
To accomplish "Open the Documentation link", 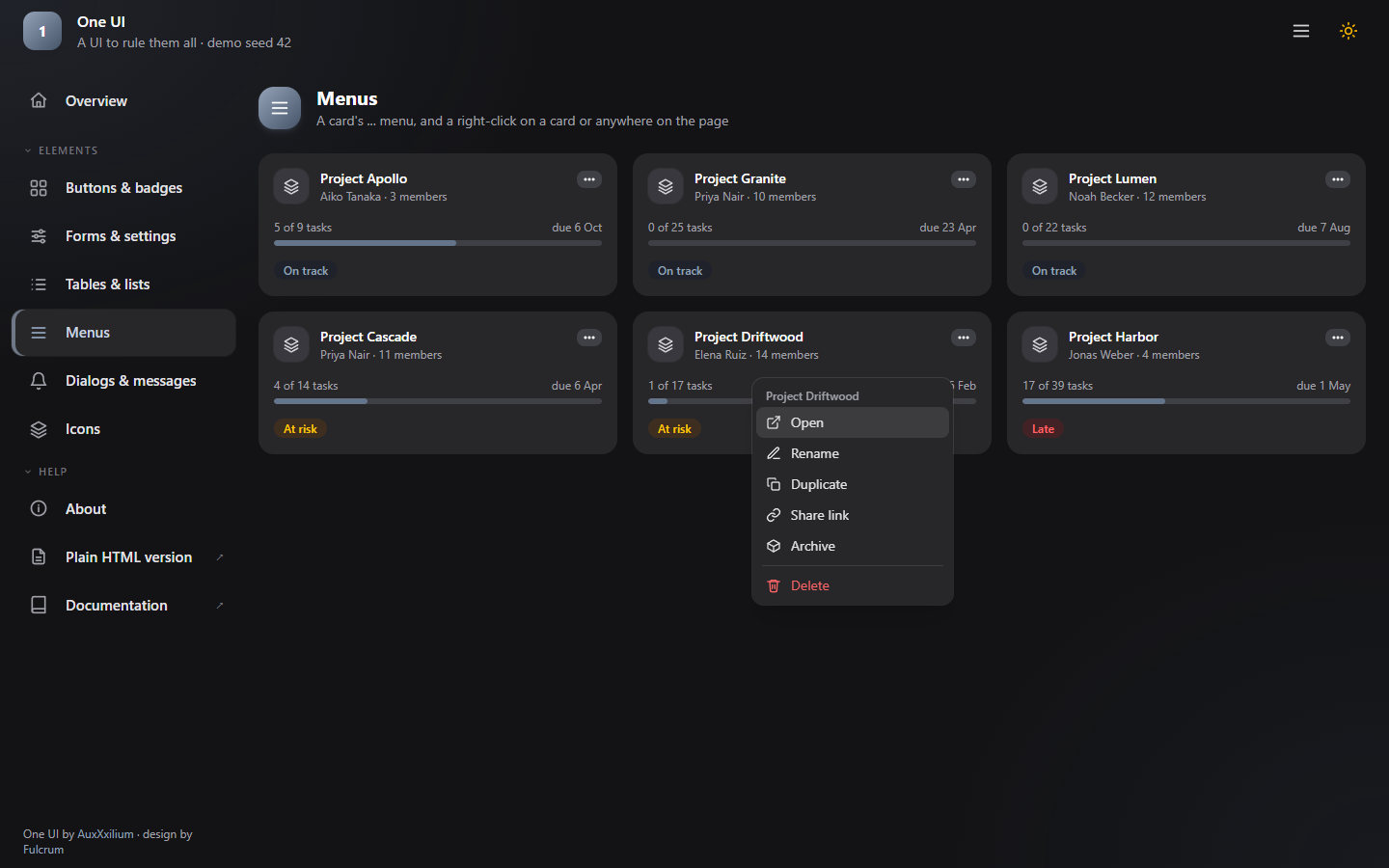I will (123, 606).
